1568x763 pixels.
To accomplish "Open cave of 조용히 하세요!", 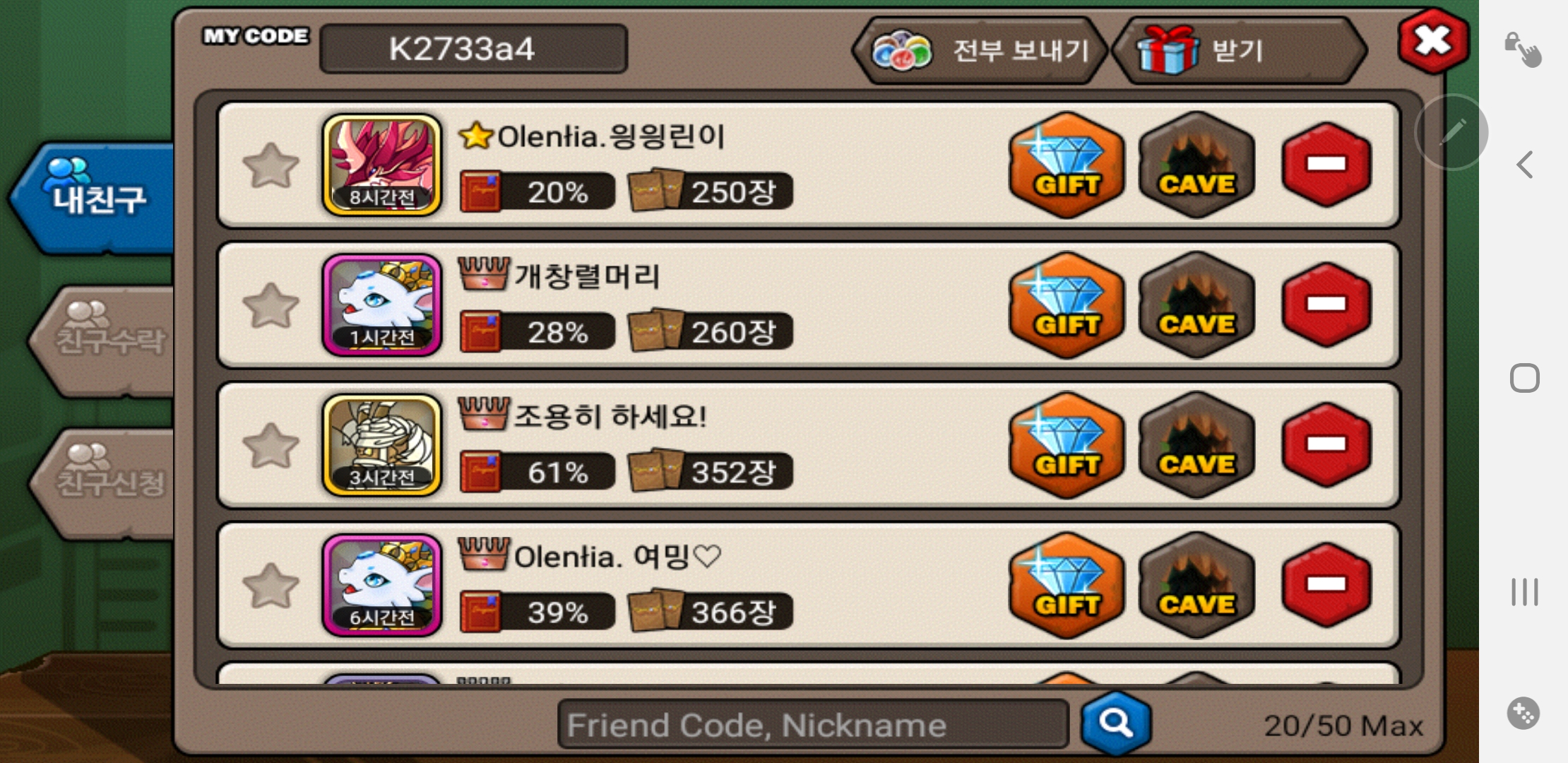I will coord(1196,445).
